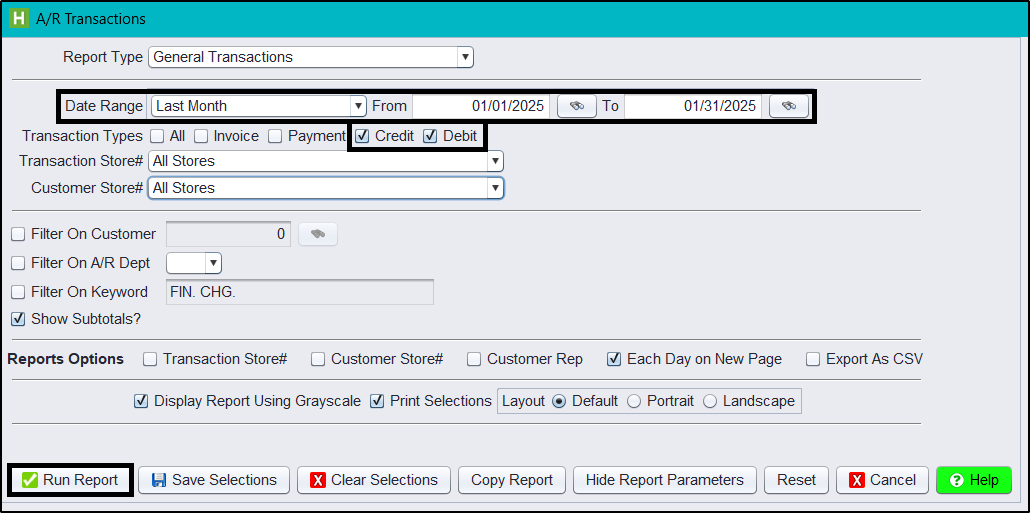Enable Export As CSV option
Viewport: 1030px width, 513px height.
(814, 359)
